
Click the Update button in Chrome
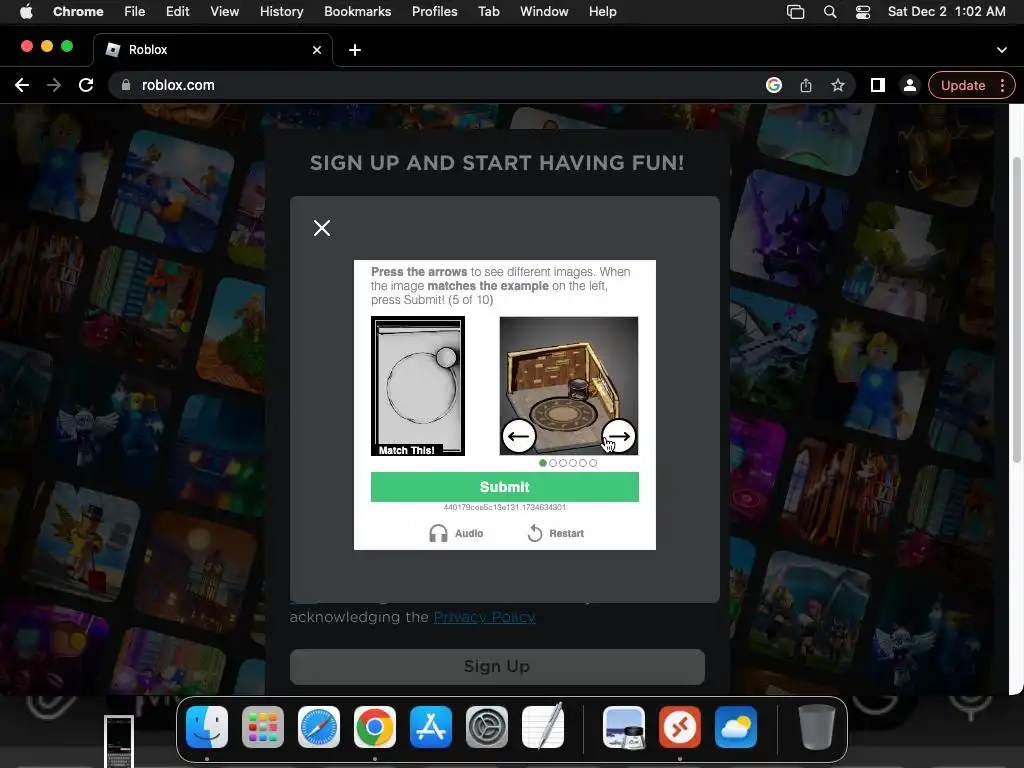(963, 86)
